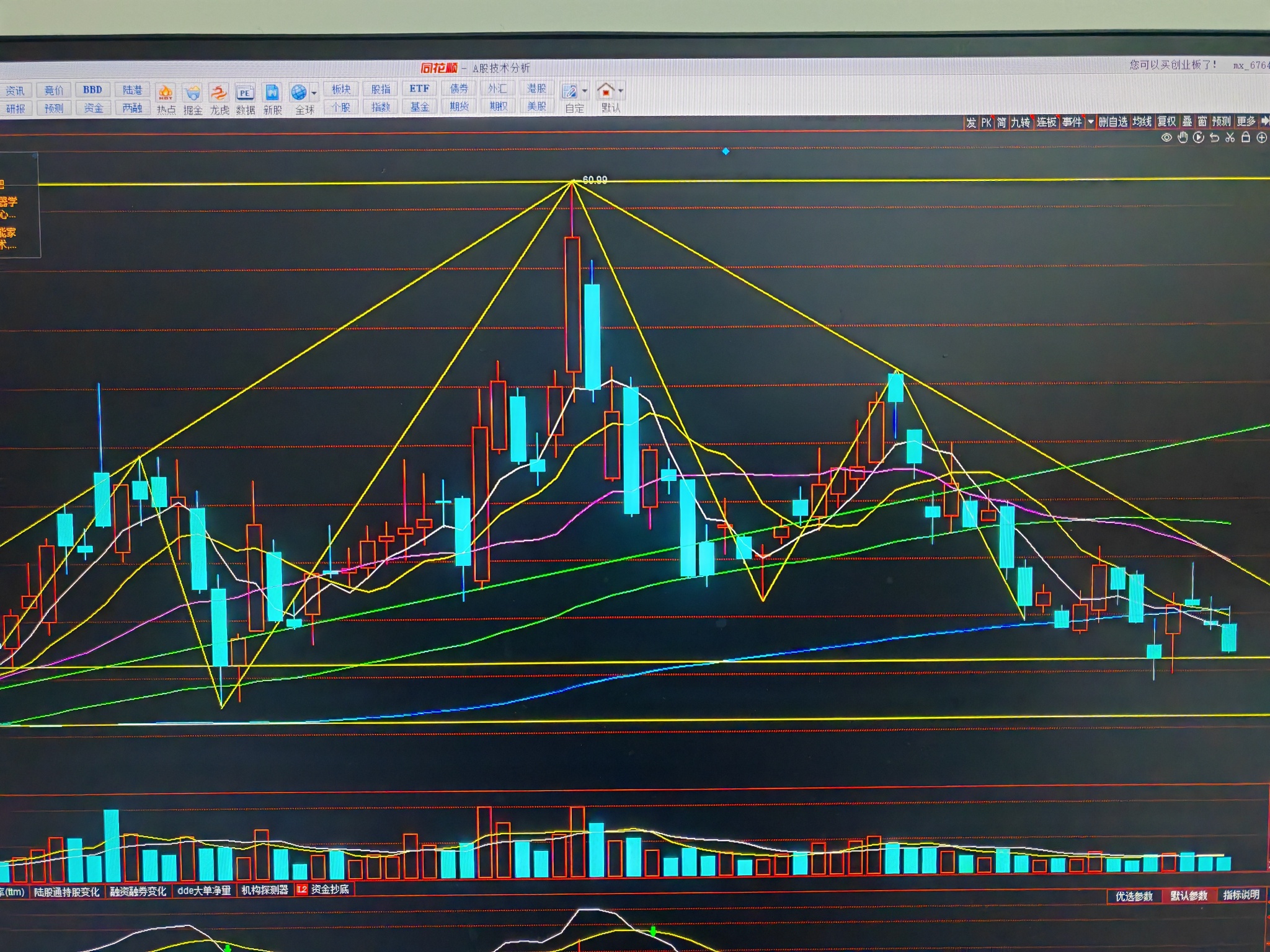Screen dimensions: 1270x952
Task: Toggle the eye visibility icon for drawings
Action: [1166, 138]
